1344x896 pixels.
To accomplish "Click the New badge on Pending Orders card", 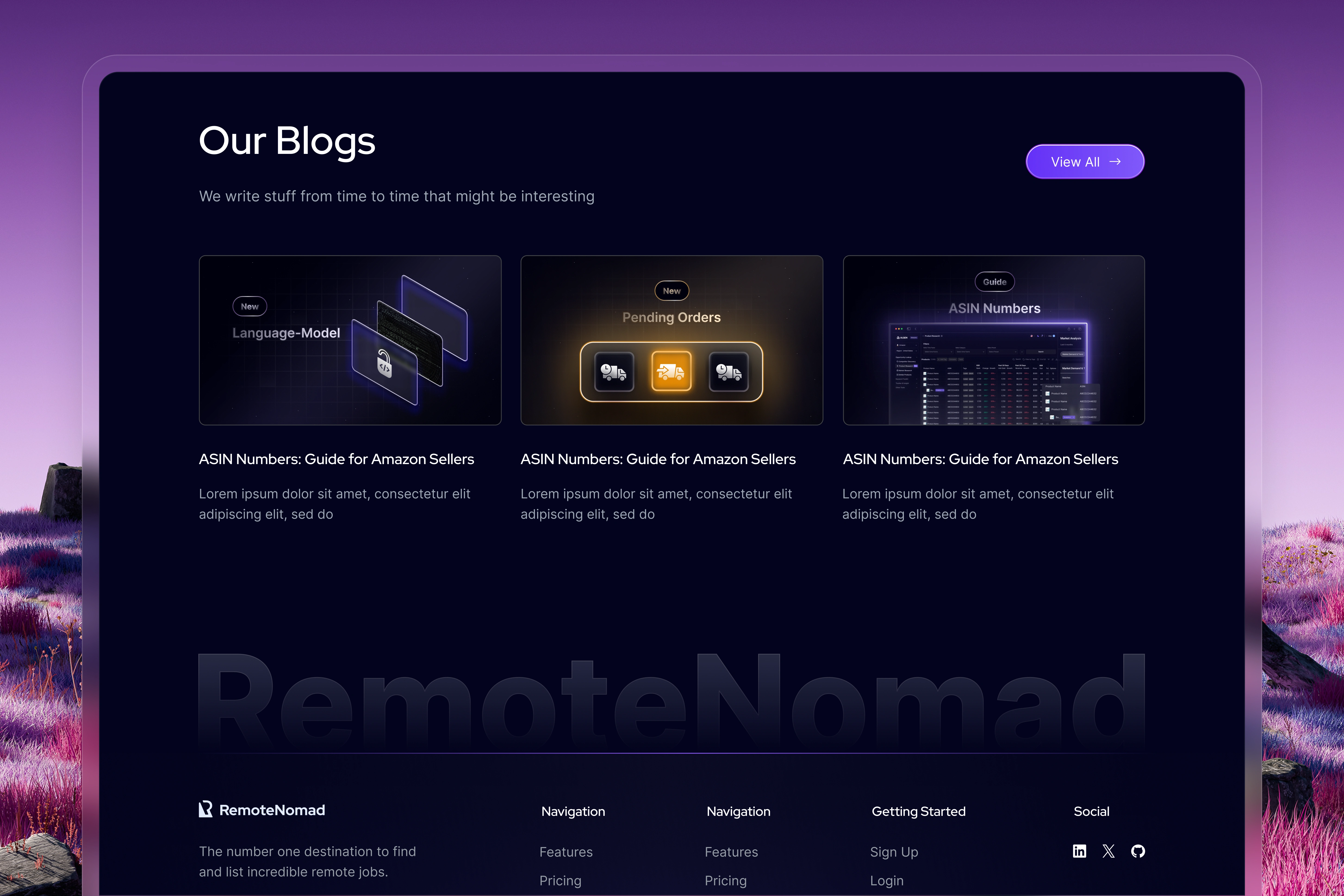I will point(672,291).
